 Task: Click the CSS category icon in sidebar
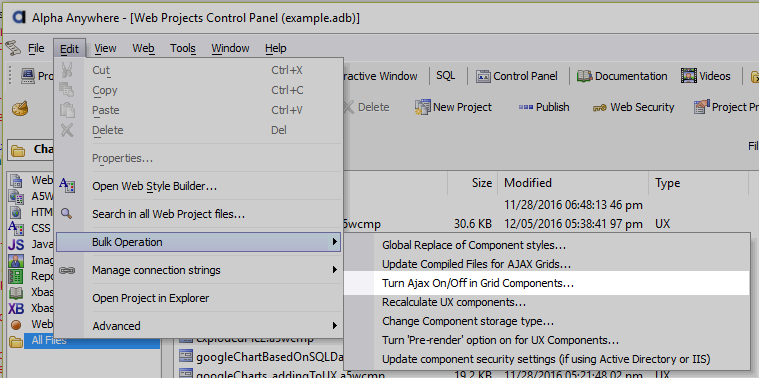[16, 227]
